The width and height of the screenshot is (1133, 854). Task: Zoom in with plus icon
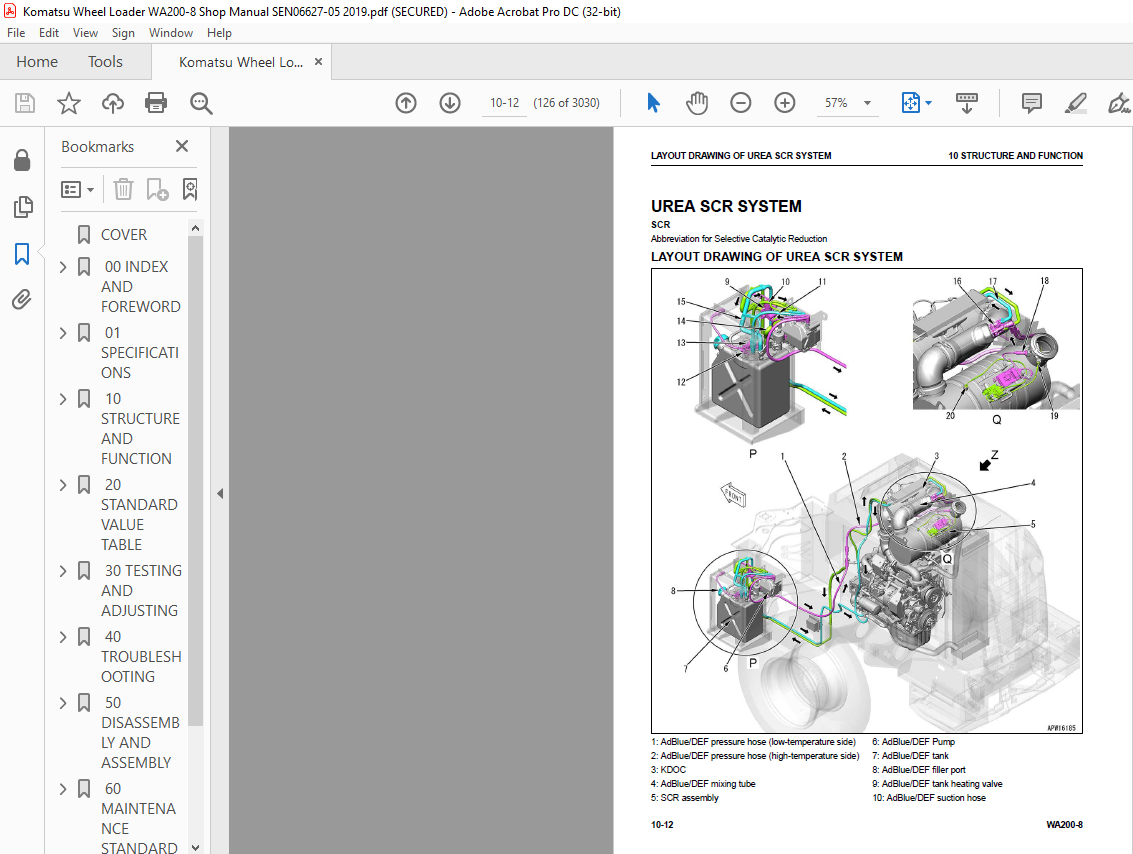(x=784, y=103)
